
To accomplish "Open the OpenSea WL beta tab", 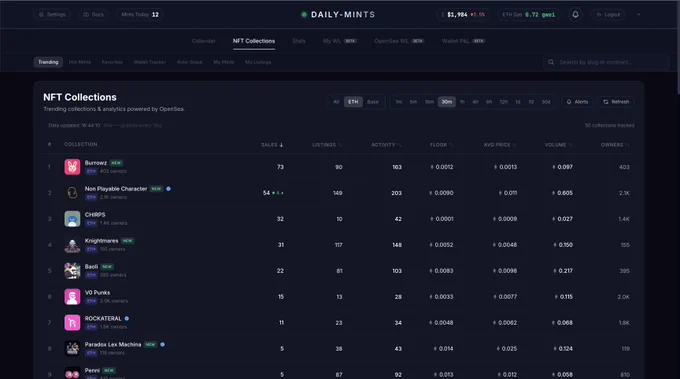I will [x=399, y=41].
